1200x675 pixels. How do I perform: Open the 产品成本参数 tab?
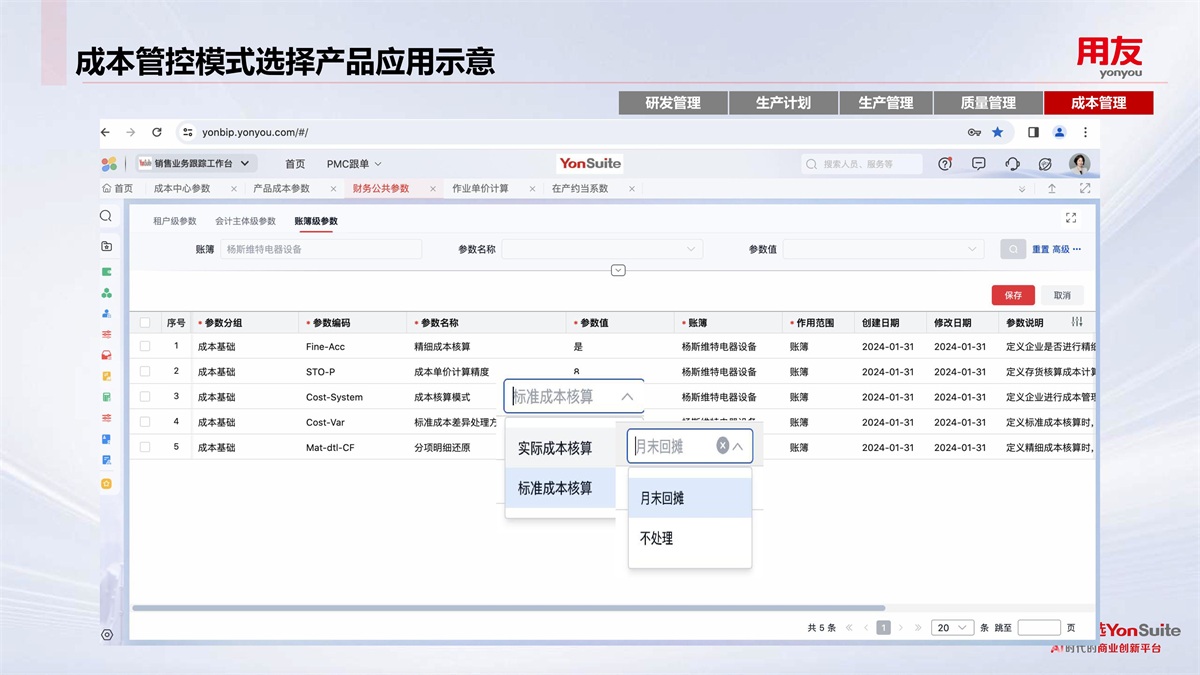[x=281, y=188]
